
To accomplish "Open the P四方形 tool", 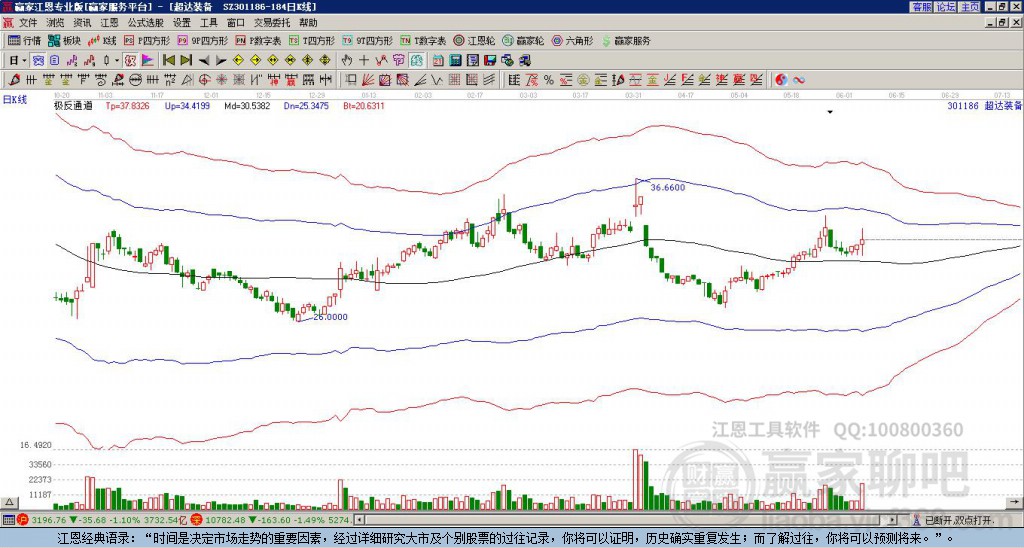I will coord(147,40).
